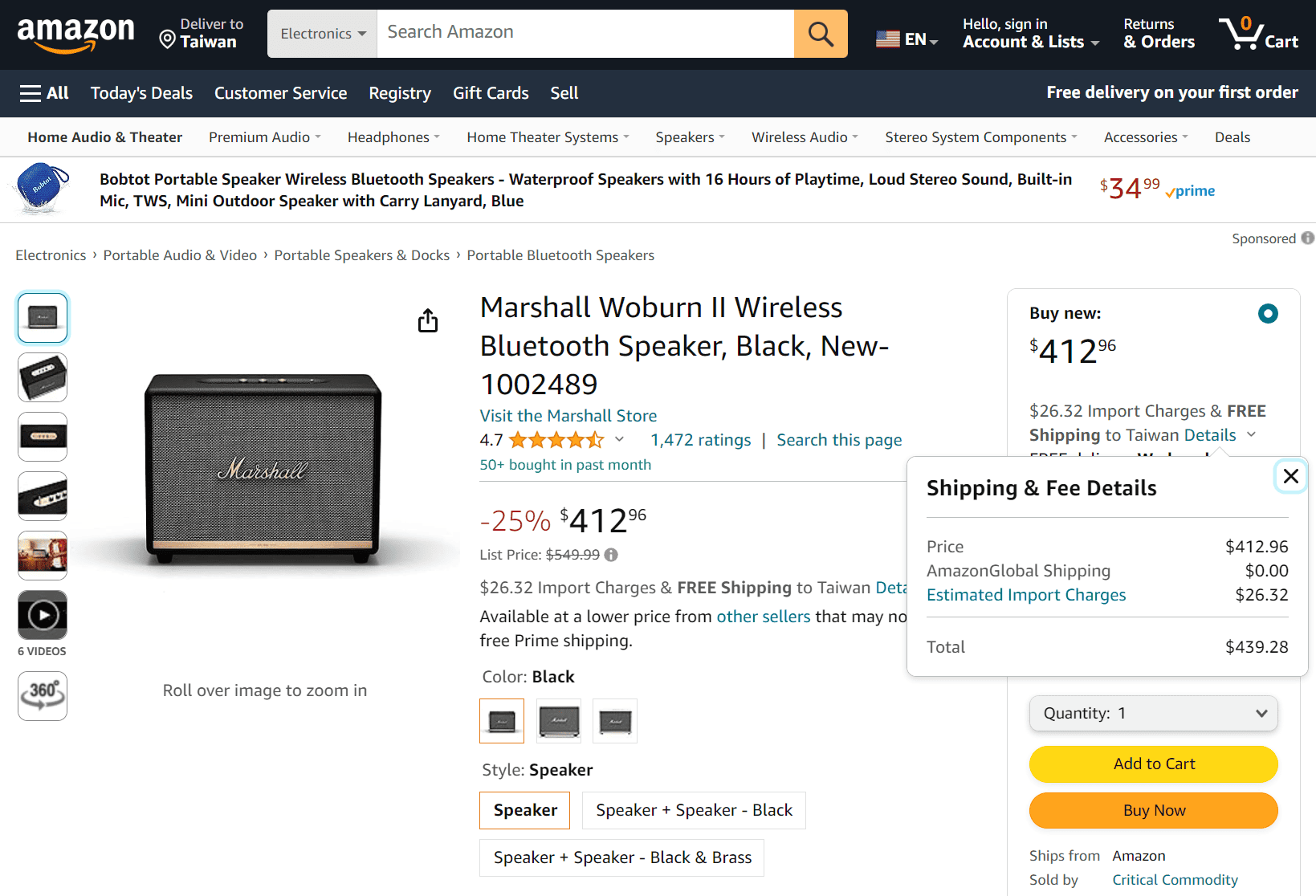Screen dimensions: 1316x896
Task: Open the Electronics search category dropdown
Action: 321,33
